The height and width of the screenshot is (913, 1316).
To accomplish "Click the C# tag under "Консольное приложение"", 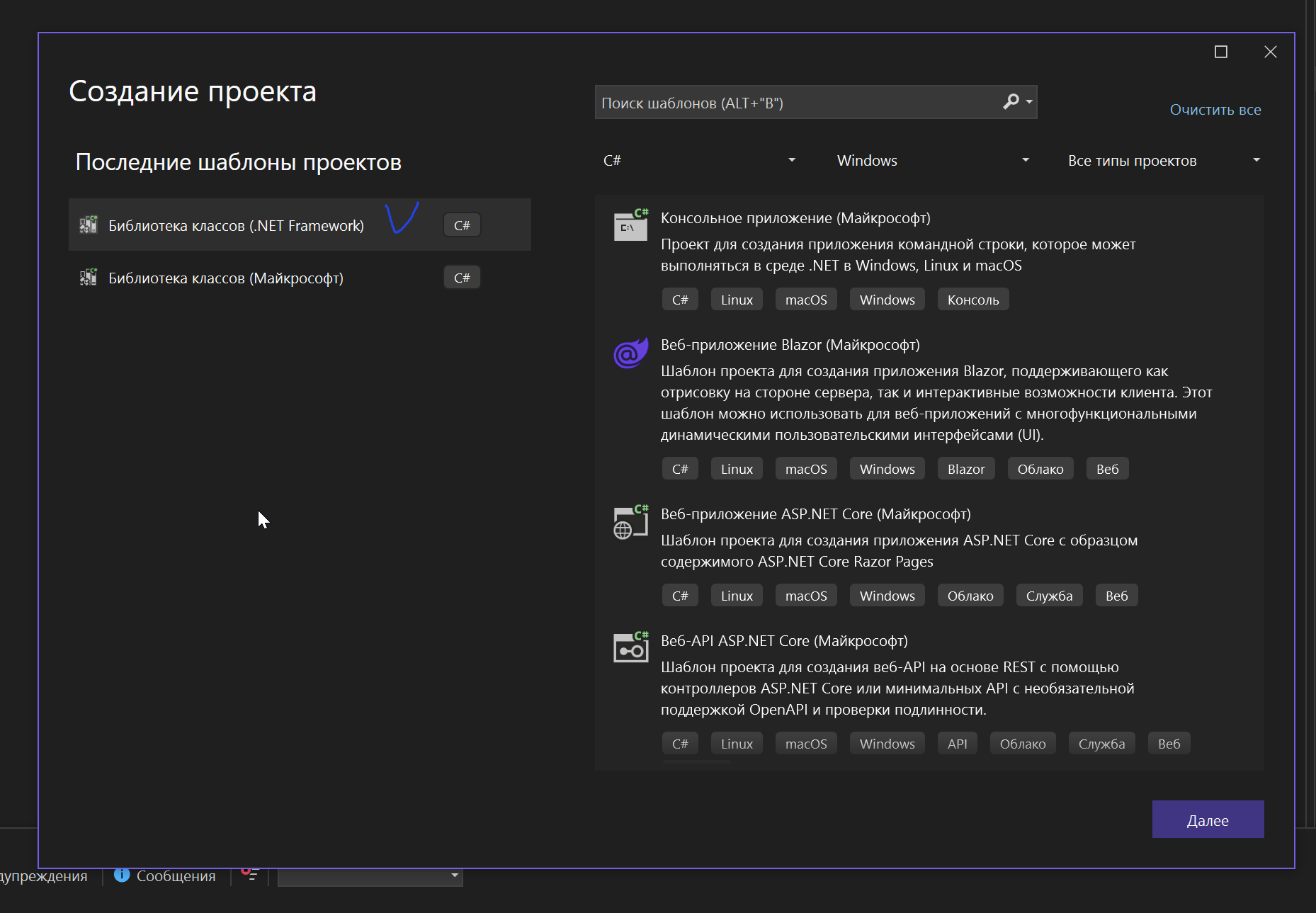I will click(680, 300).
